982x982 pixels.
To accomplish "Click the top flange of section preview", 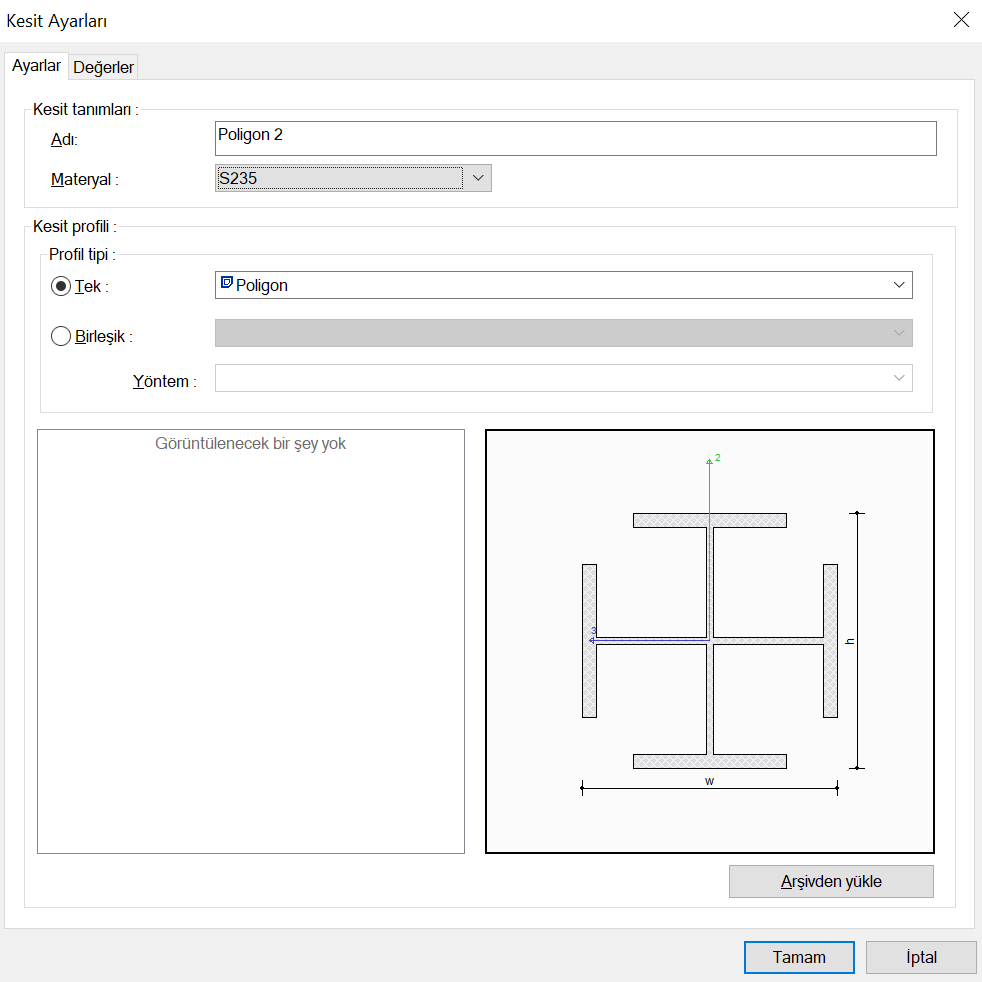I will pyautogui.click(x=709, y=520).
